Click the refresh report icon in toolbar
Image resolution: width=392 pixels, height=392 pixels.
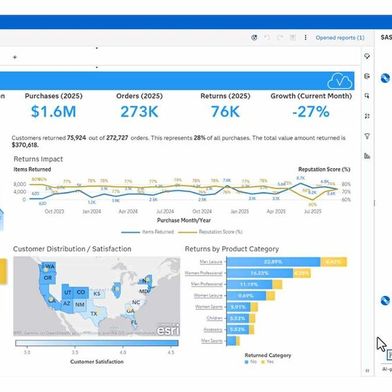pyautogui.click(x=254, y=38)
